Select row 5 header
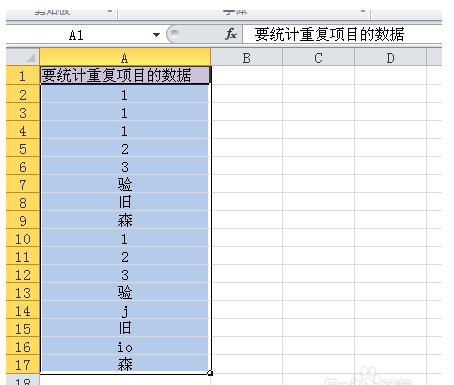Screen dimensions: 454x385 point(23,148)
